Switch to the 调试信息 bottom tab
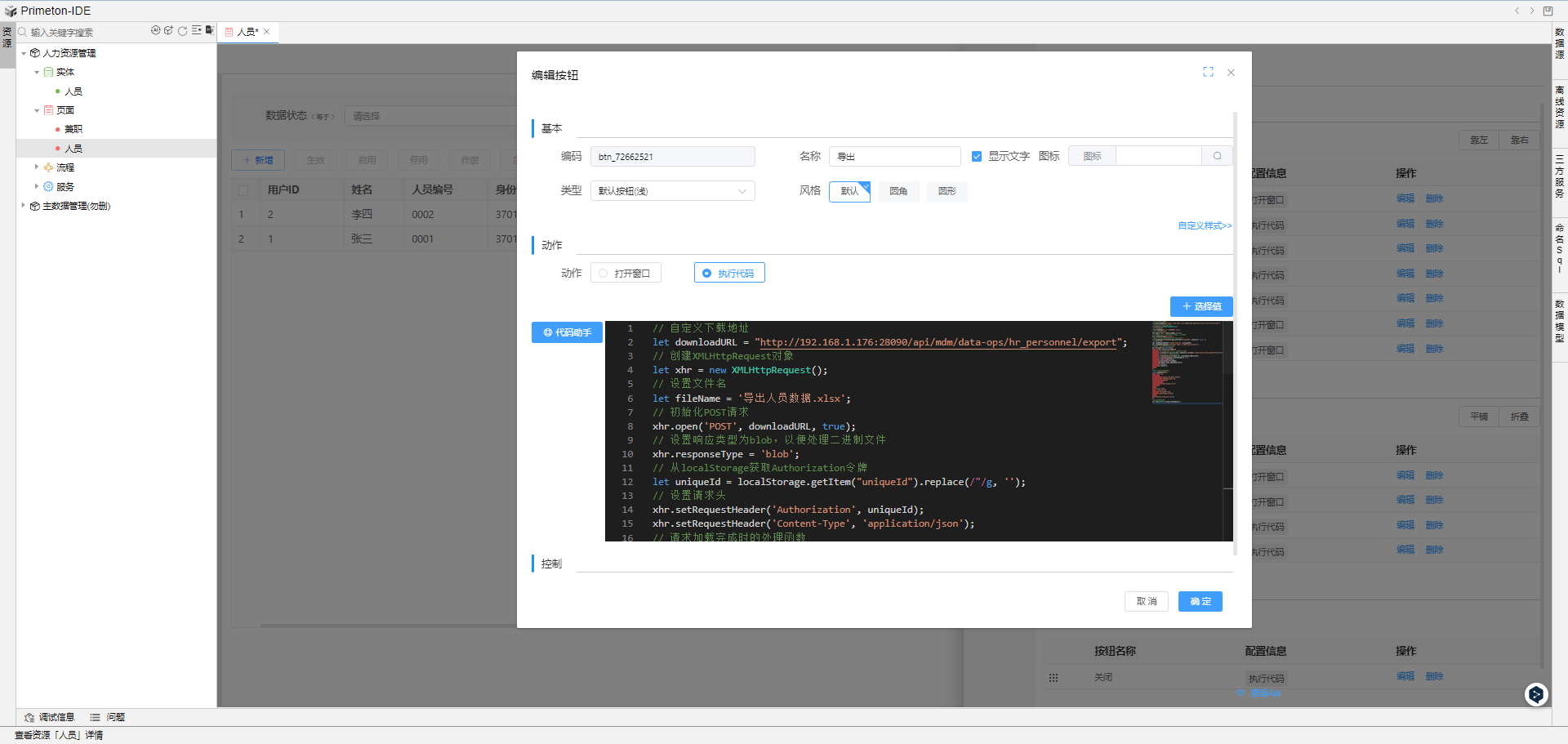This screenshot has height=744, width=1568. [50, 717]
